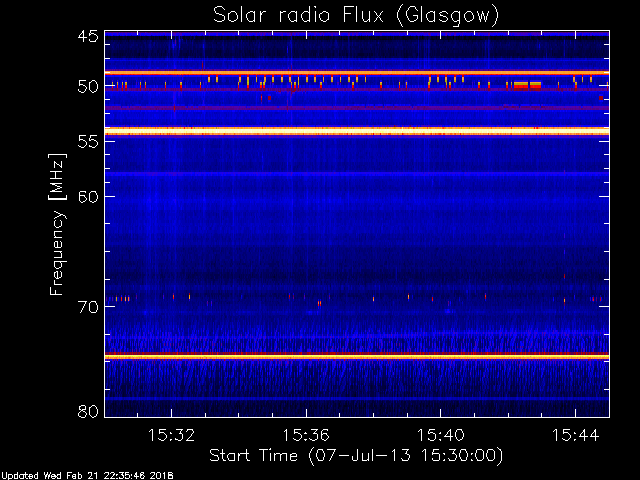Click the bright red burst block near 50 MHz
The height and width of the screenshot is (480, 640).
[527, 85]
